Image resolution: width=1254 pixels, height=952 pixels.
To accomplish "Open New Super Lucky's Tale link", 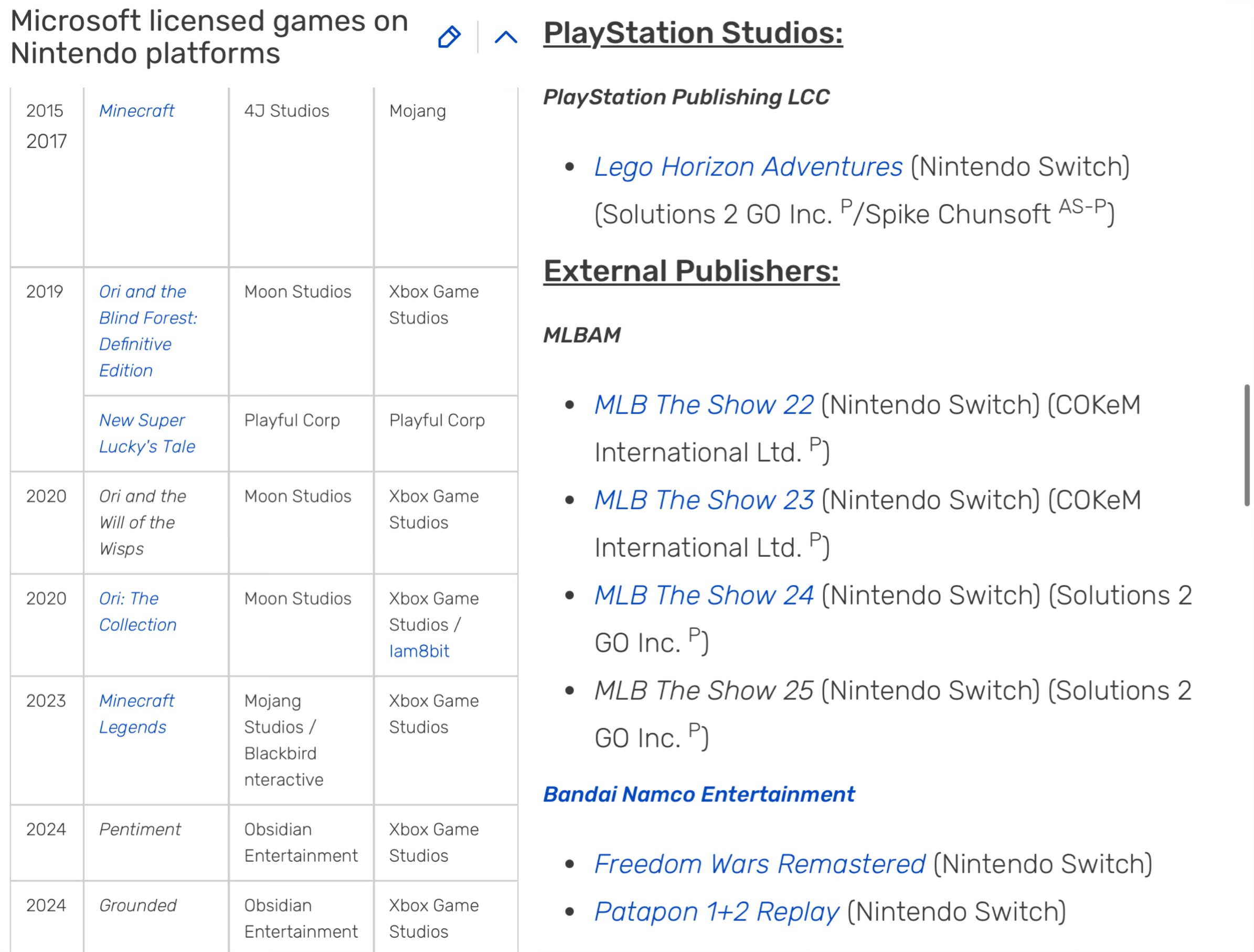I will click(x=147, y=433).
